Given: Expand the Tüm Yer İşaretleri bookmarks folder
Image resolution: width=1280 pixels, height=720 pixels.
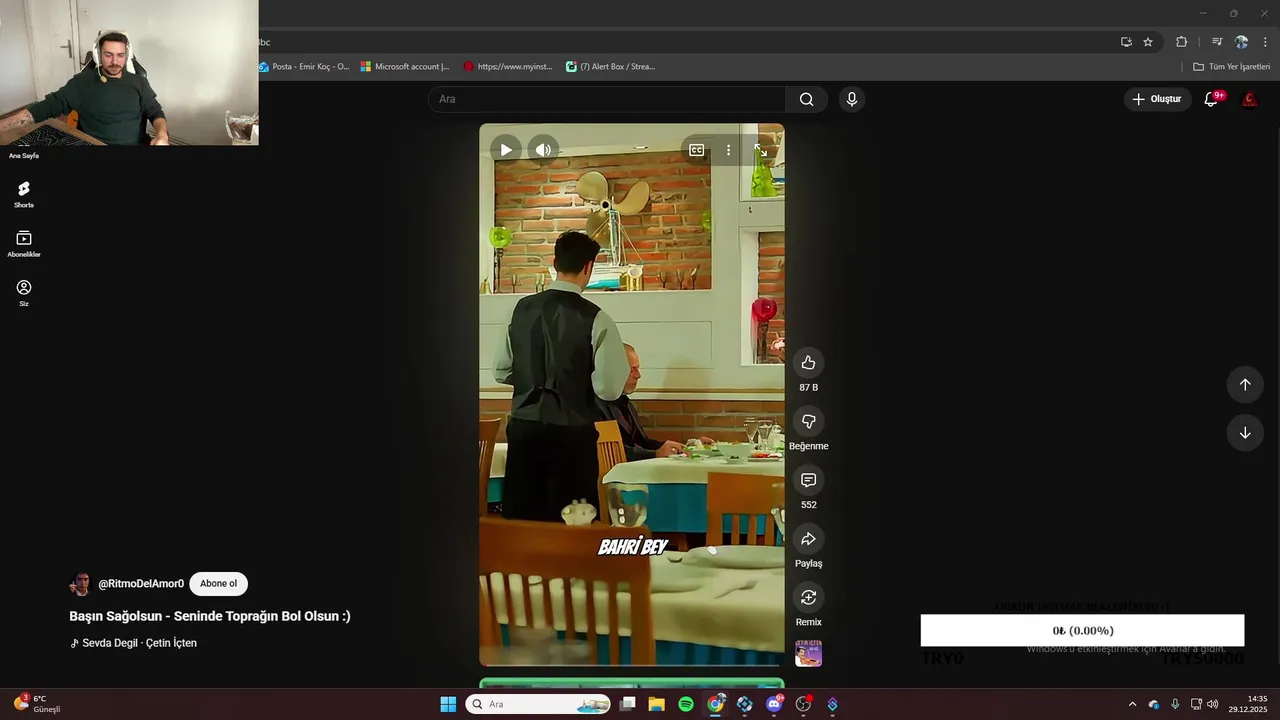Looking at the screenshot, I should (x=1231, y=67).
